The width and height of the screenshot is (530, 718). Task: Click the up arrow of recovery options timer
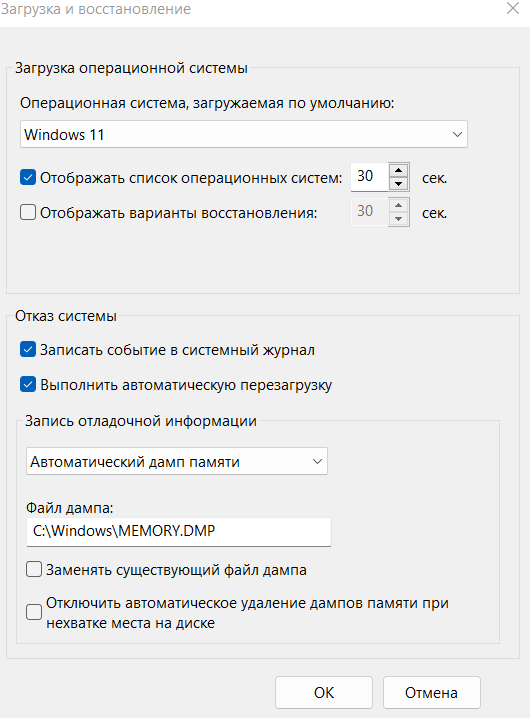point(399,206)
